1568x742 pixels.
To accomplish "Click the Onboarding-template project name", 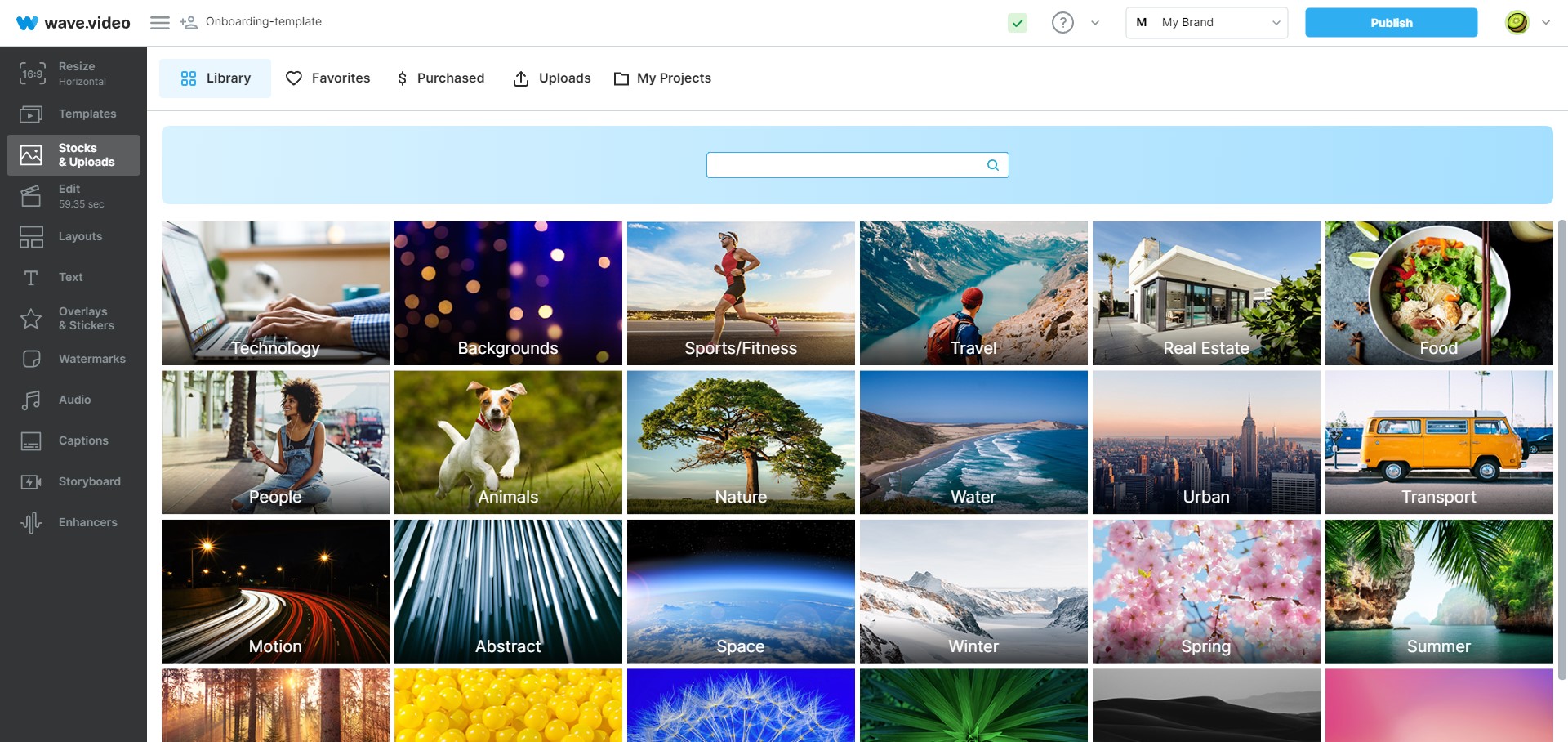I will (264, 22).
